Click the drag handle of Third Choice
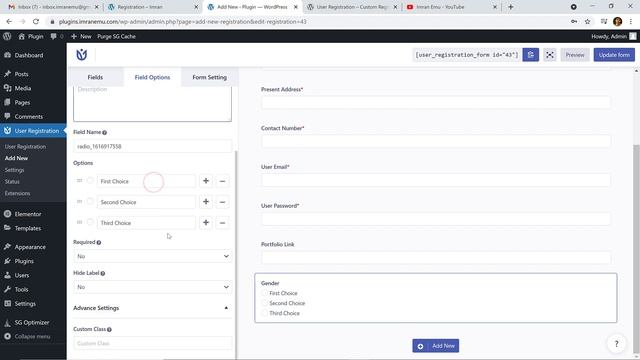 (x=80, y=222)
